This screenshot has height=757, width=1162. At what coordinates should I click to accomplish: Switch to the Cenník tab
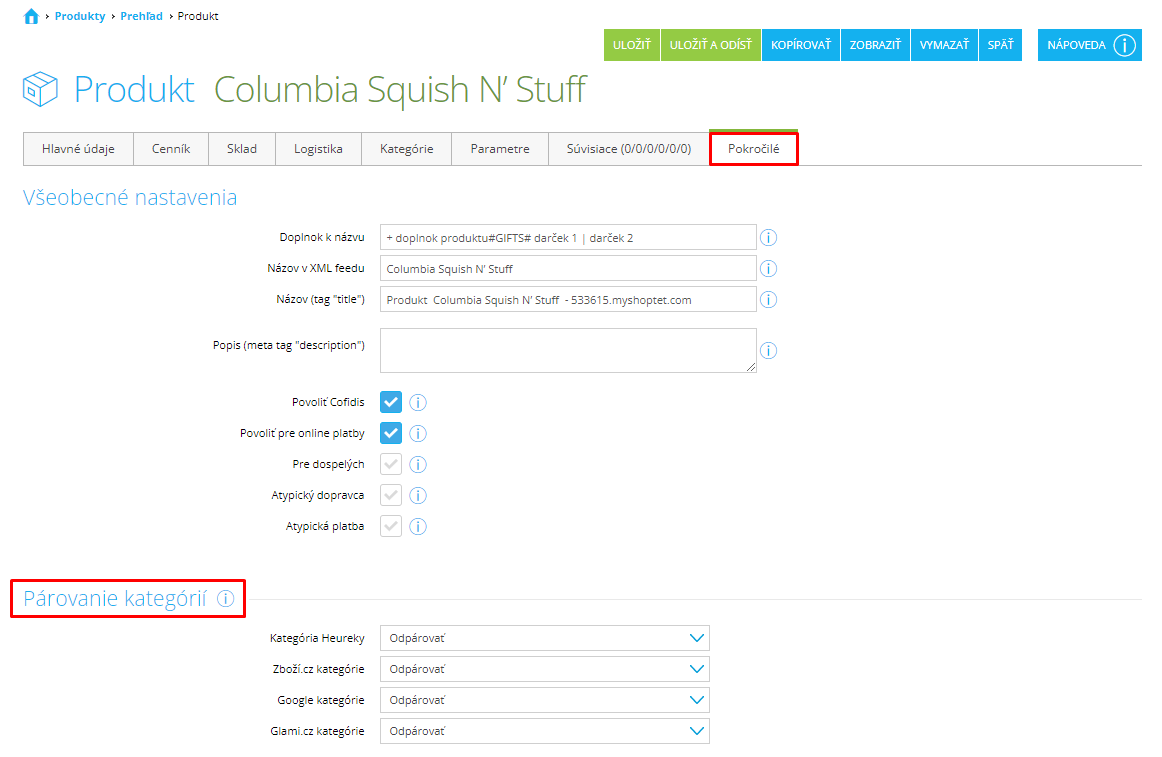[171, 149]
